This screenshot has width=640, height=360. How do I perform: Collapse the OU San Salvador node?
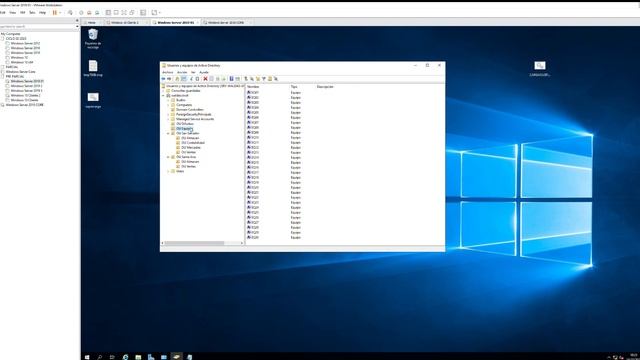168,133
